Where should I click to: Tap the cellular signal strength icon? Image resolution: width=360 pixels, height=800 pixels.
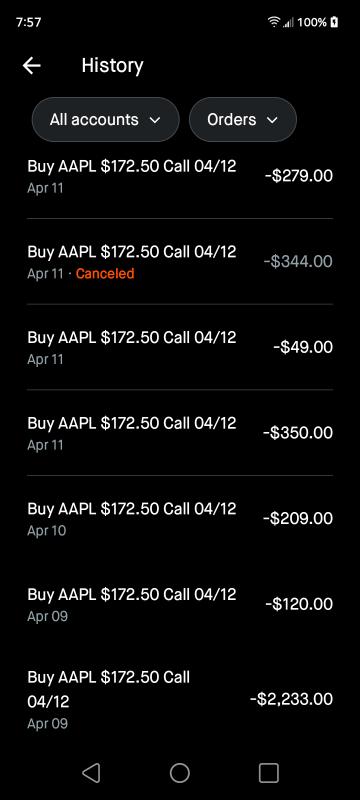289,22
